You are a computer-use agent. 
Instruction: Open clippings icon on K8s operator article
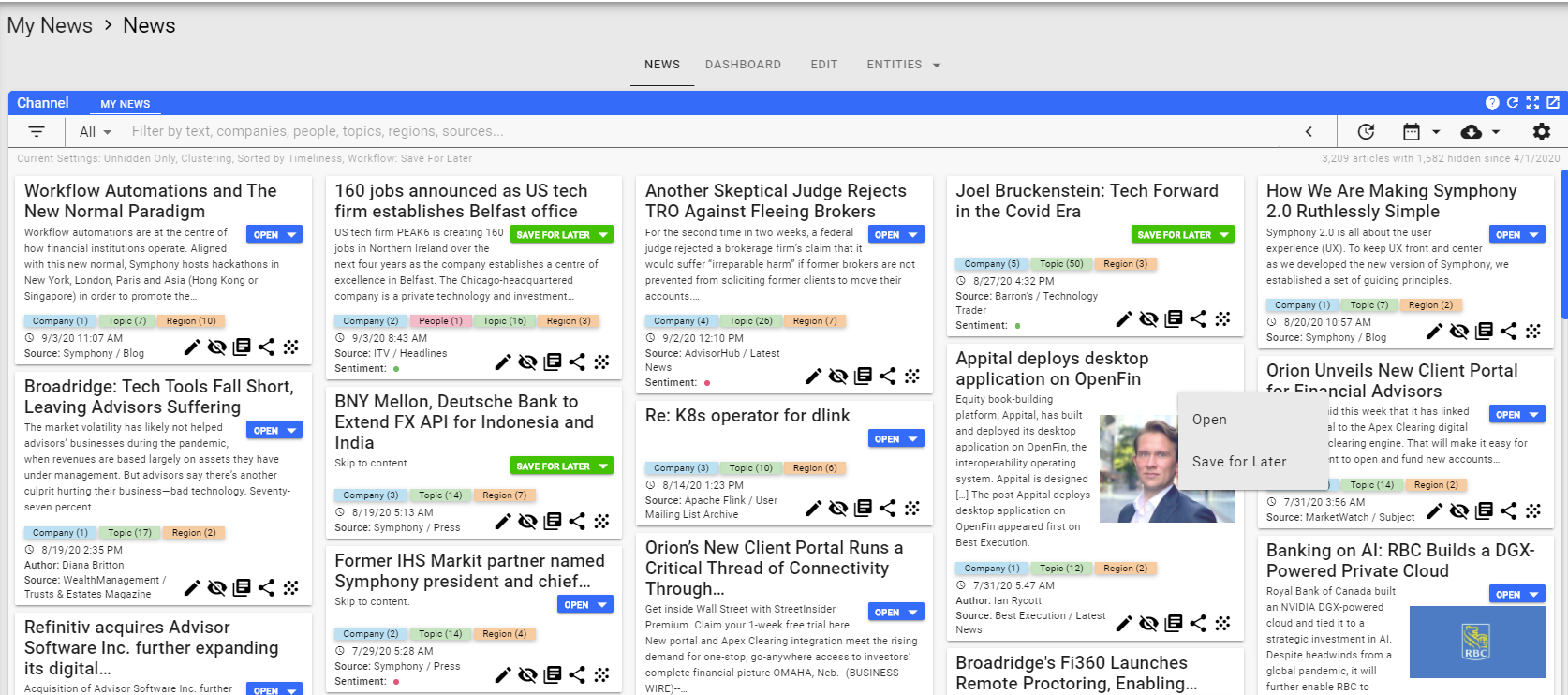[863, 509]
